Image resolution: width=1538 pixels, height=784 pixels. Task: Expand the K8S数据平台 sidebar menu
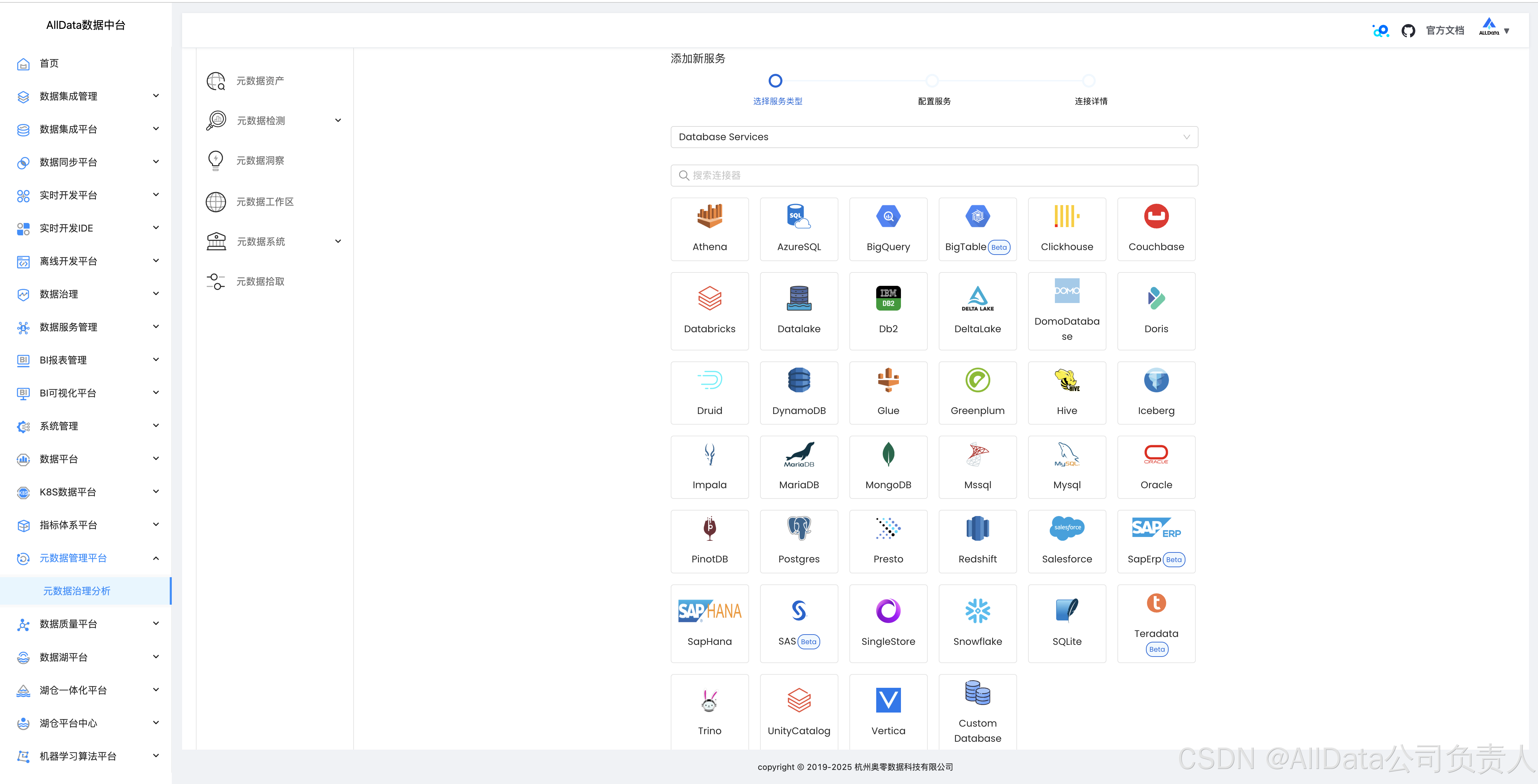(86, 492)
